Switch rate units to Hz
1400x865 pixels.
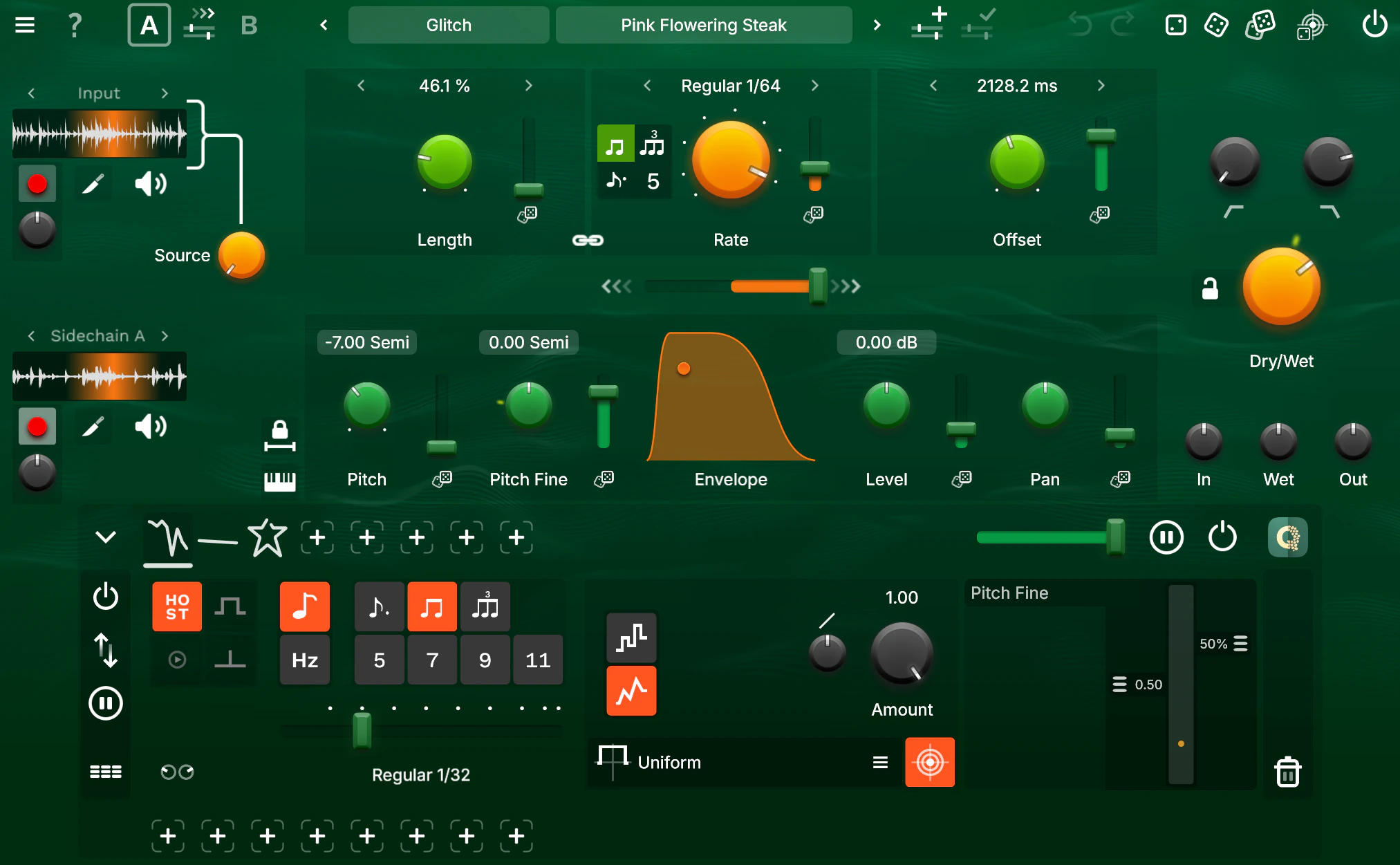304,659
